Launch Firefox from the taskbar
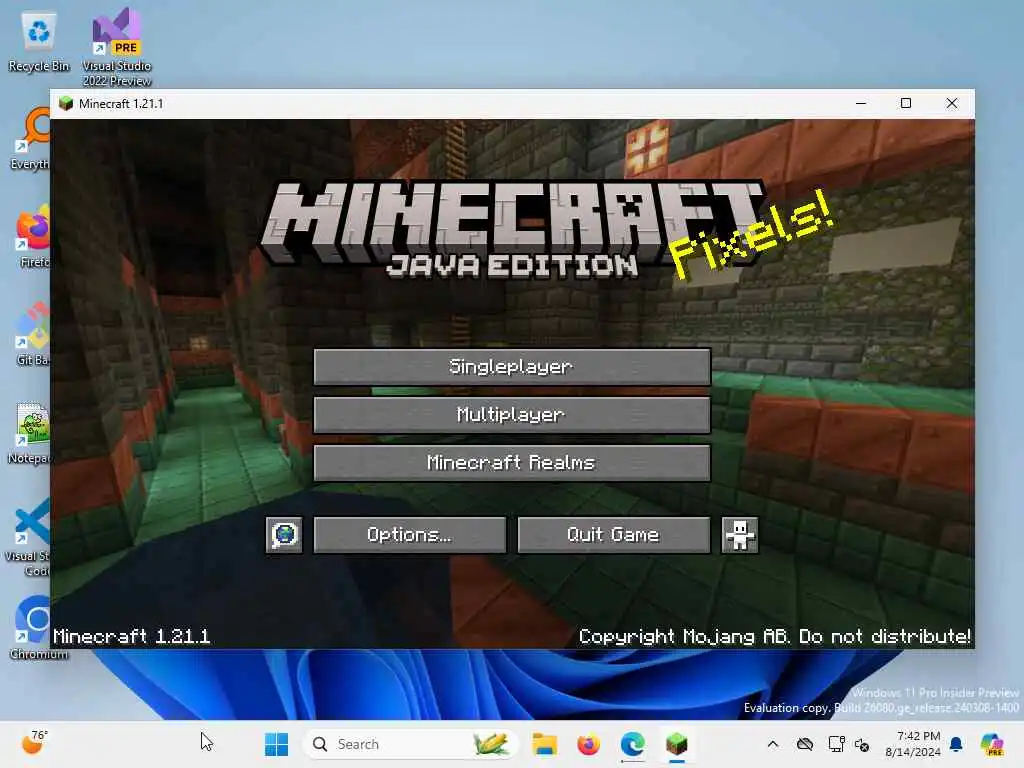Image resolution: width=1024 pixels, height=768 pixels. 588,744
